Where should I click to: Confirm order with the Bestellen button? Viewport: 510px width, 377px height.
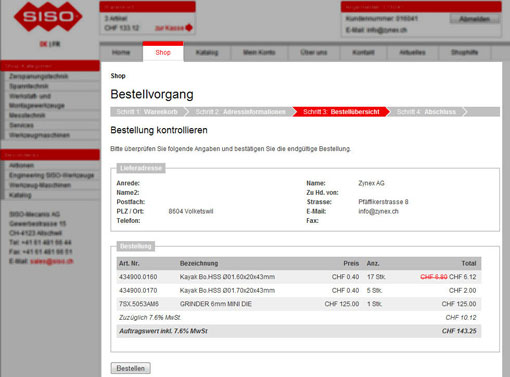point(131,368)
